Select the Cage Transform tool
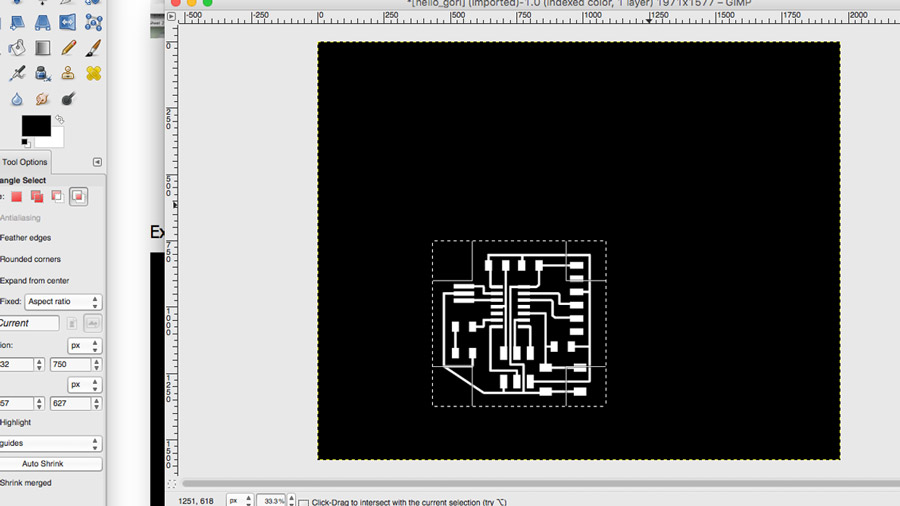900x506 pixels. click(94, 22)
